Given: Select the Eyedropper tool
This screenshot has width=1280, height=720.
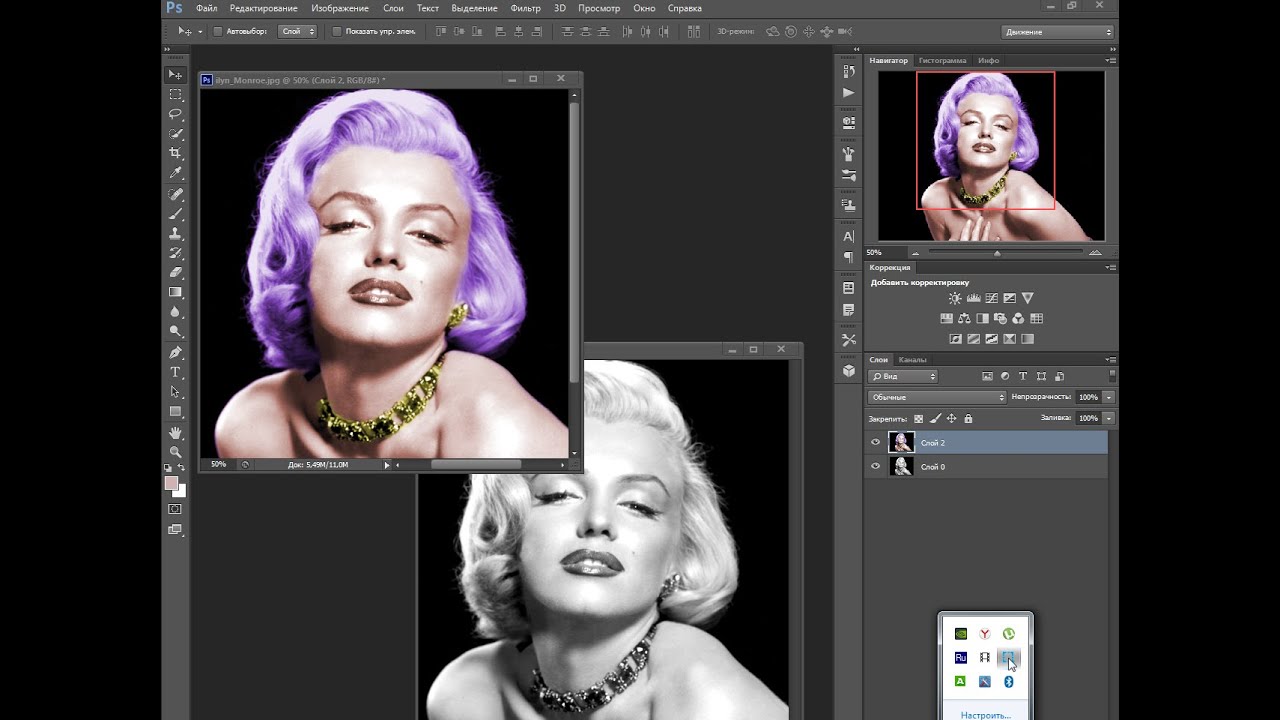Looking at the screenshot, I should coord(176,173).
